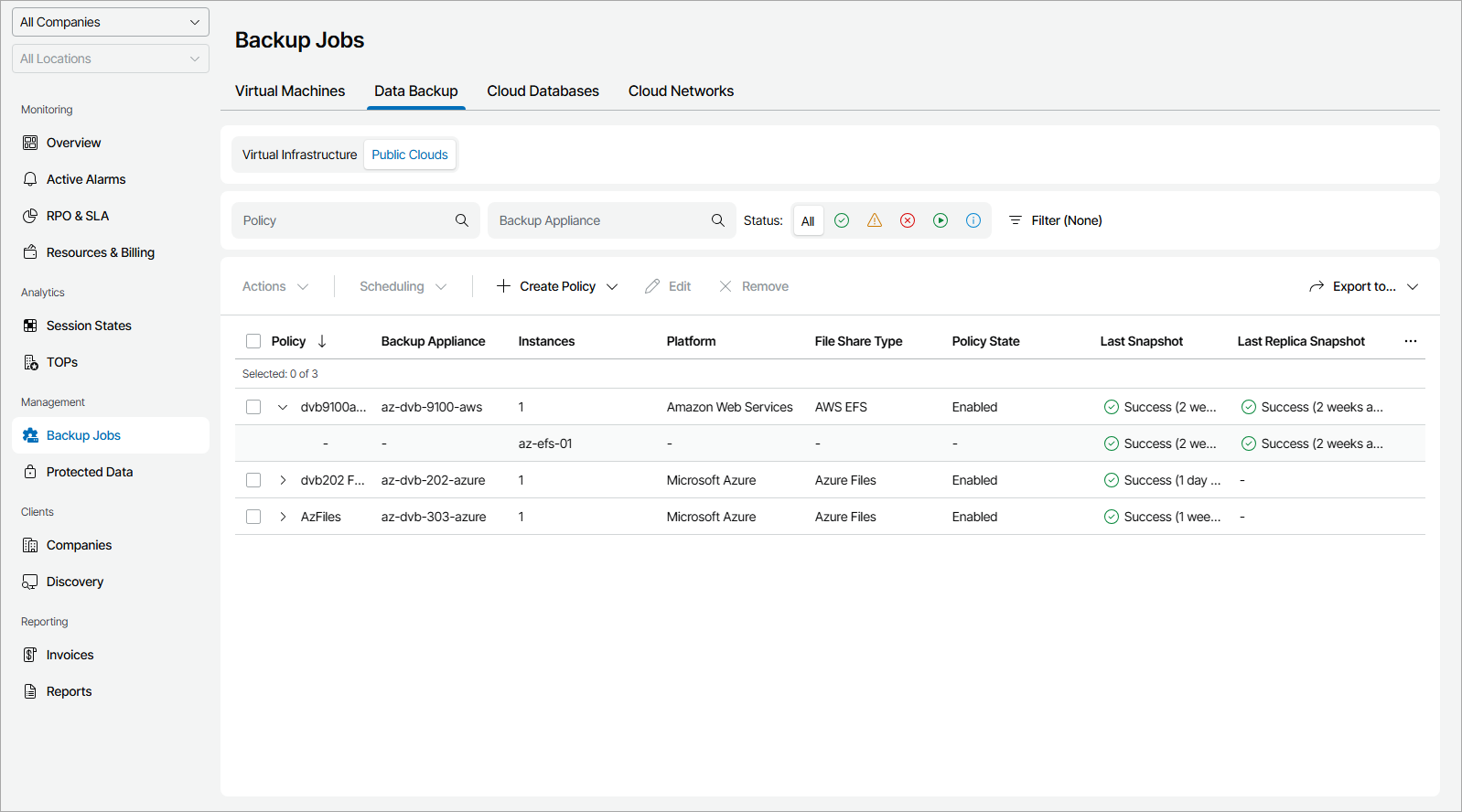
Task: Click the Remove X icon
Action: (726, 286)
